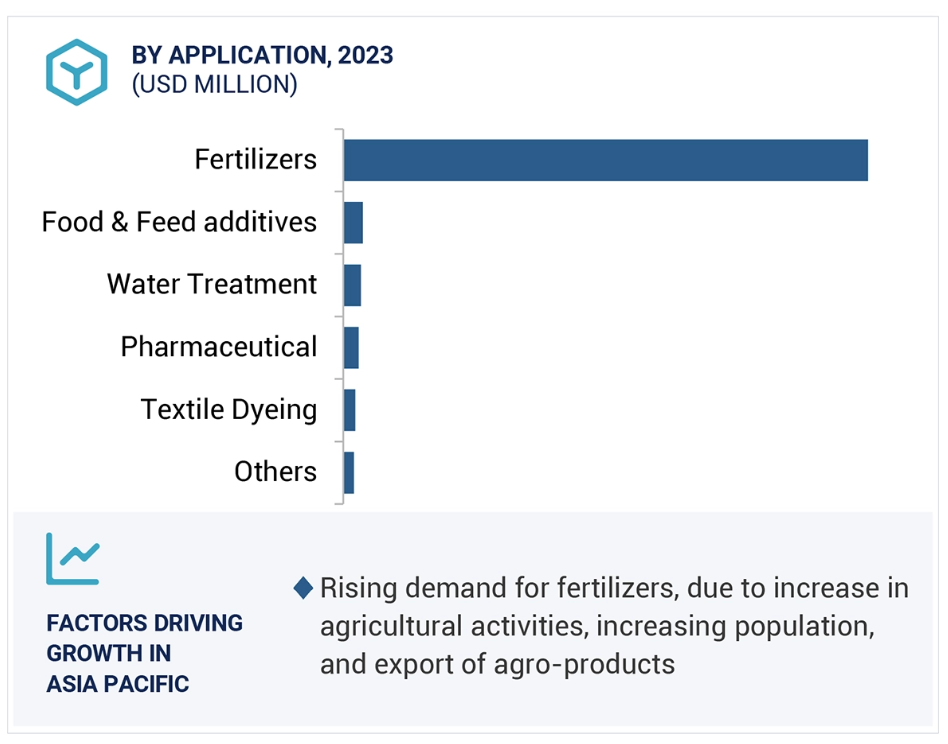This screenshot has width=948, height=744.
Task: Click the Others category label
Action: point(276,471)
